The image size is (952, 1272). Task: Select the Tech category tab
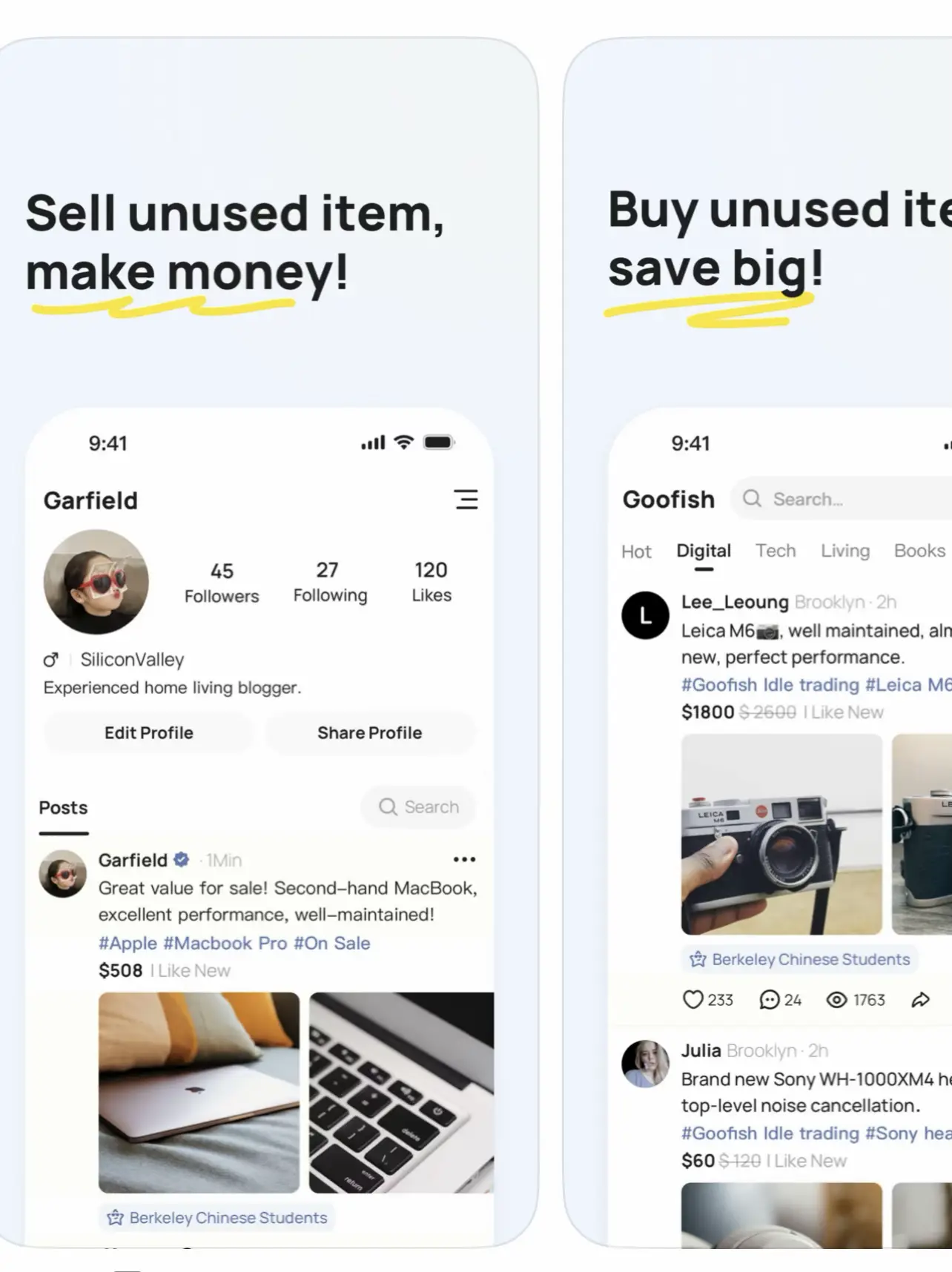click(x=776, y=551)
